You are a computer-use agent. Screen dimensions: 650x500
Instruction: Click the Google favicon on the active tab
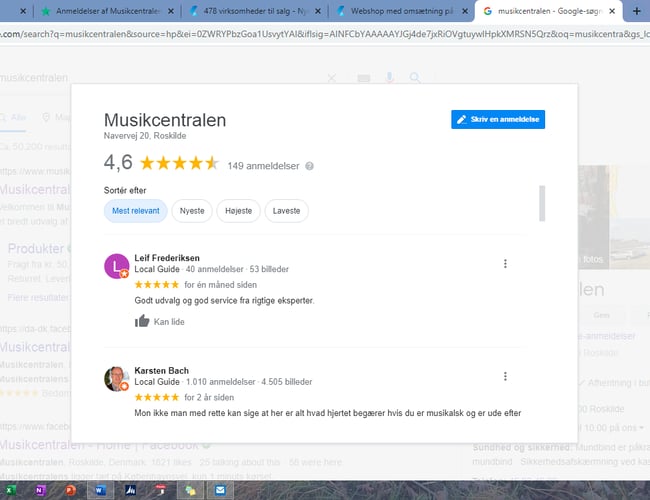(x=488, y=11)
